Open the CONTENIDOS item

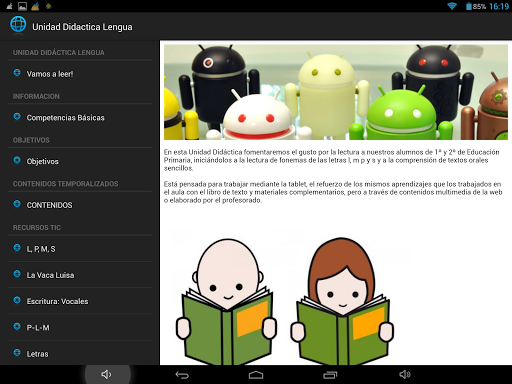(x=80, y=205)
